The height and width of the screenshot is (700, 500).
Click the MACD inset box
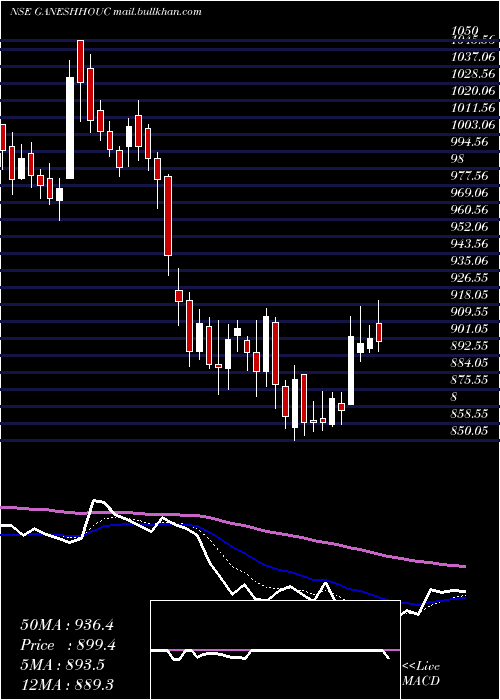275,650
